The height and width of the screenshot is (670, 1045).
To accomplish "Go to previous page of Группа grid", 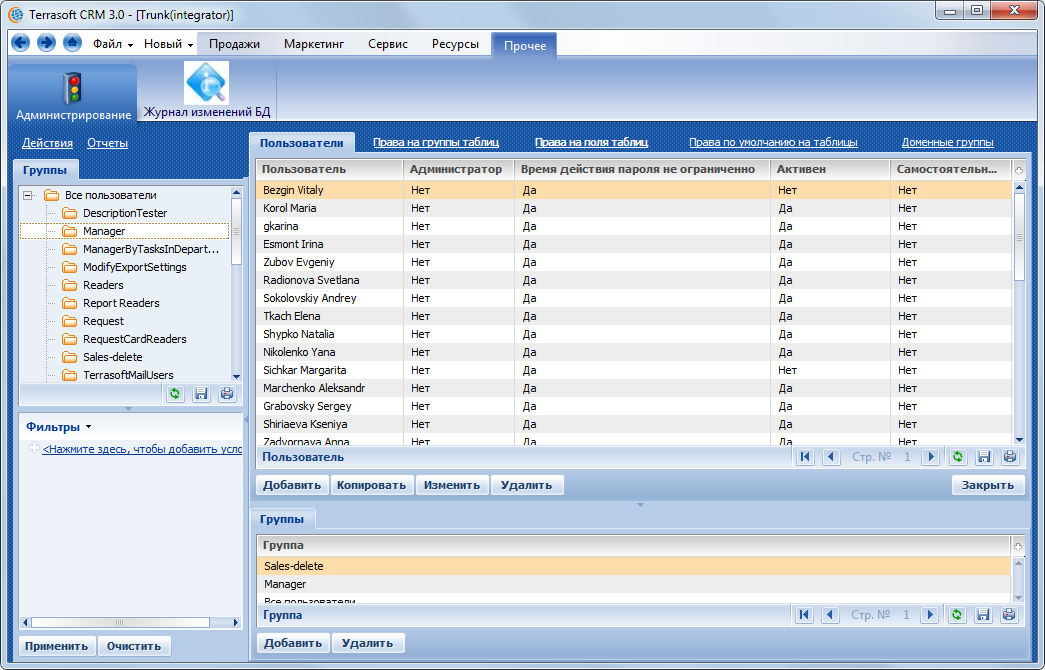I will pyautogui.click(x=830, y=615).
